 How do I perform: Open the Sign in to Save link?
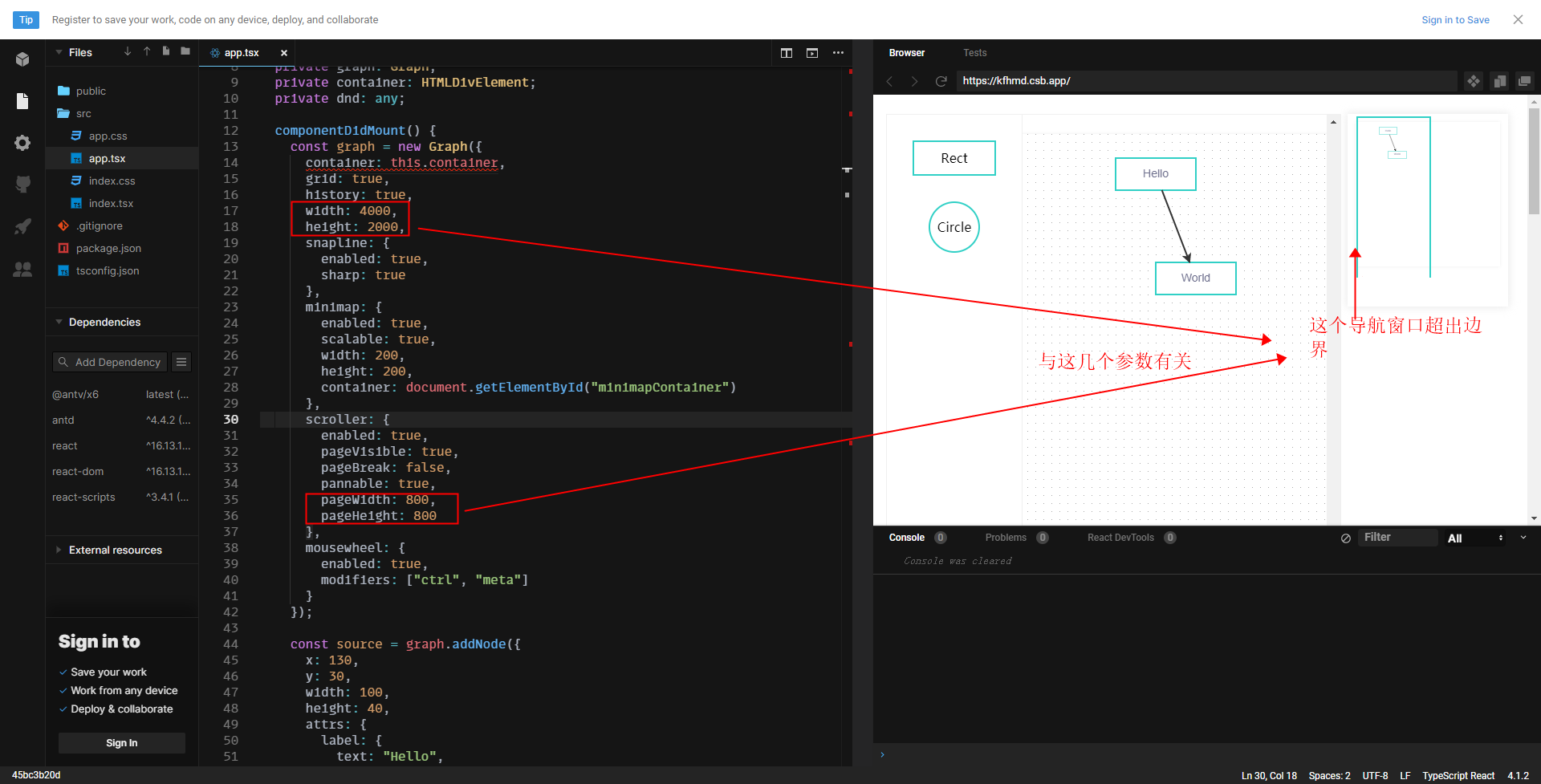pos(1455,19)
